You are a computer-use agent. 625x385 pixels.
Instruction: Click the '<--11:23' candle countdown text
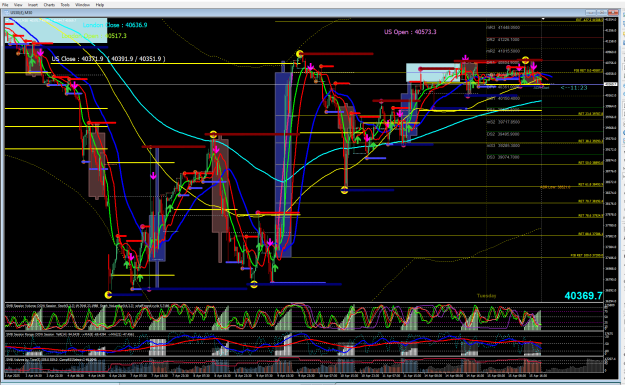click(x=574, y=88)
